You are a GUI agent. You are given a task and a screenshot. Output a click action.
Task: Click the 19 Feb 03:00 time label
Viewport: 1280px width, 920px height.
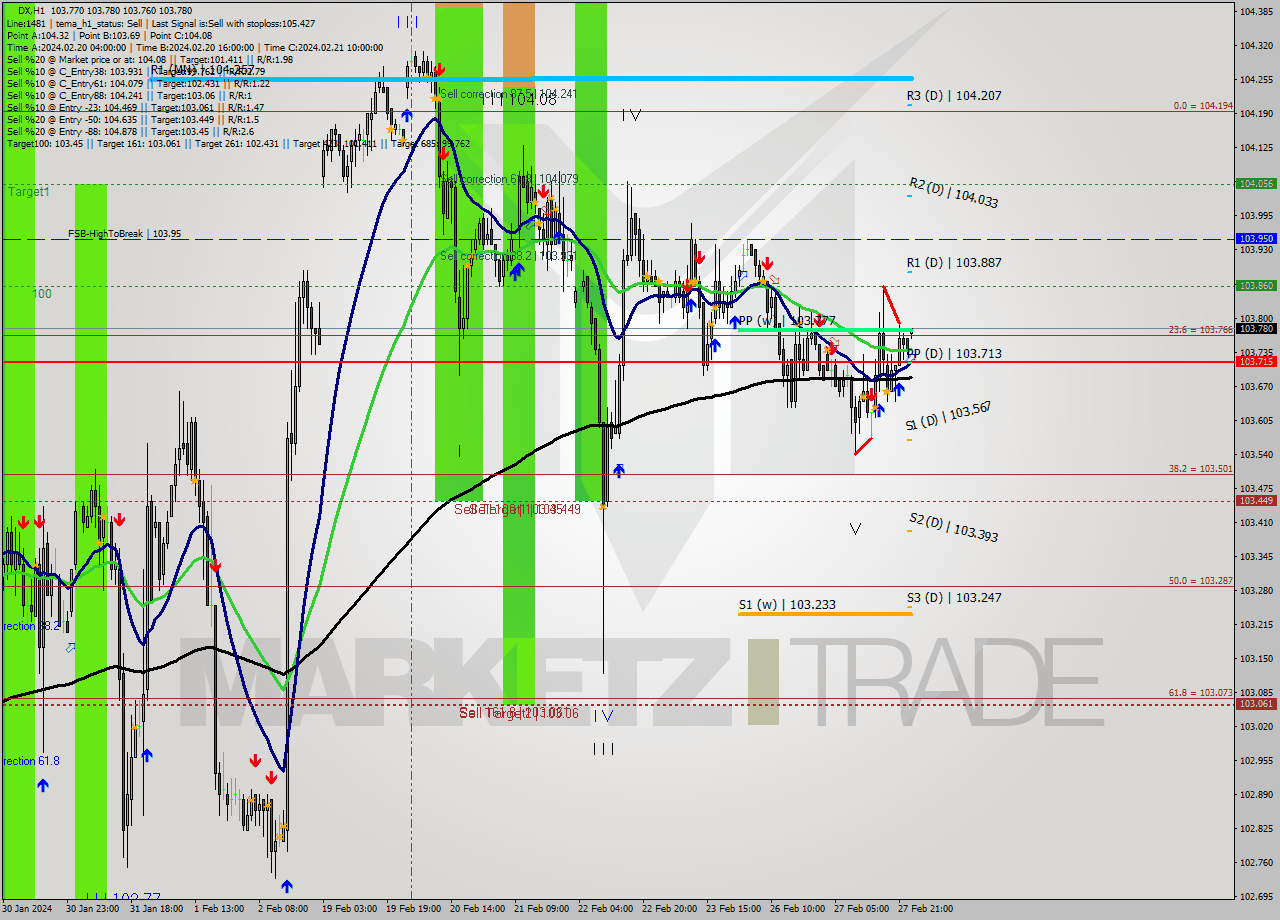pos(348,909)
